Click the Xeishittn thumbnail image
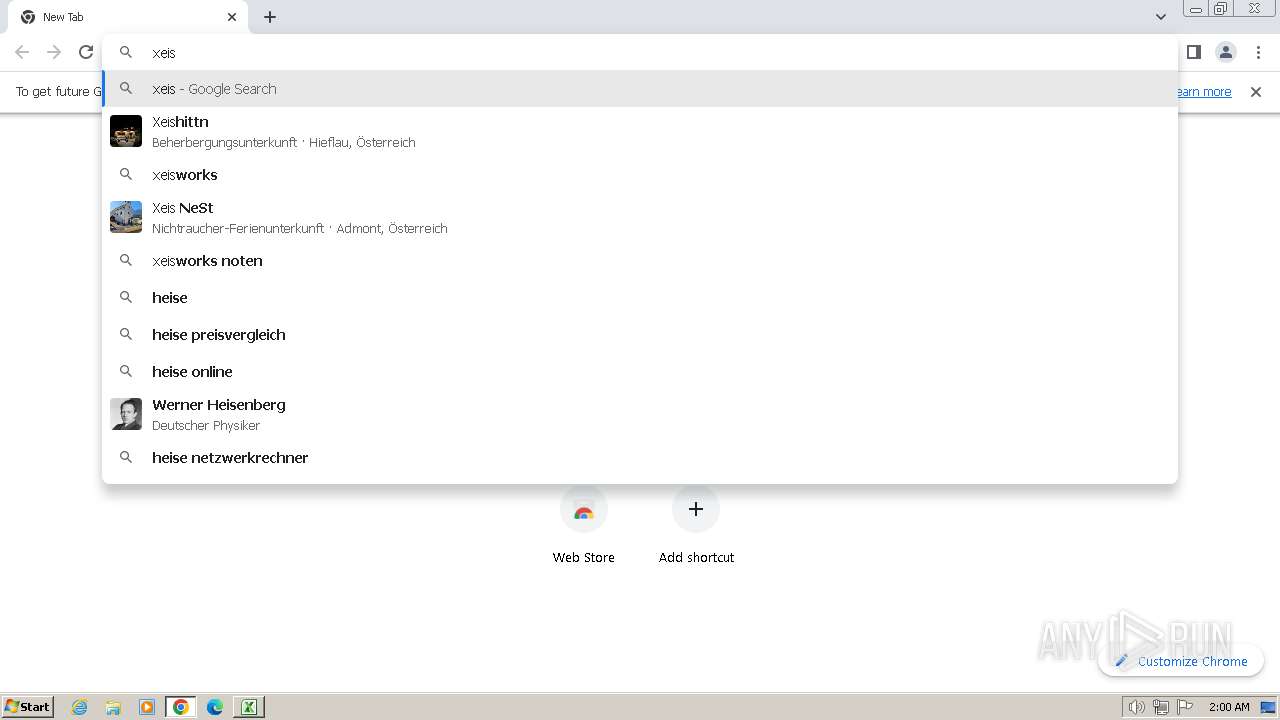 (126, 131)
